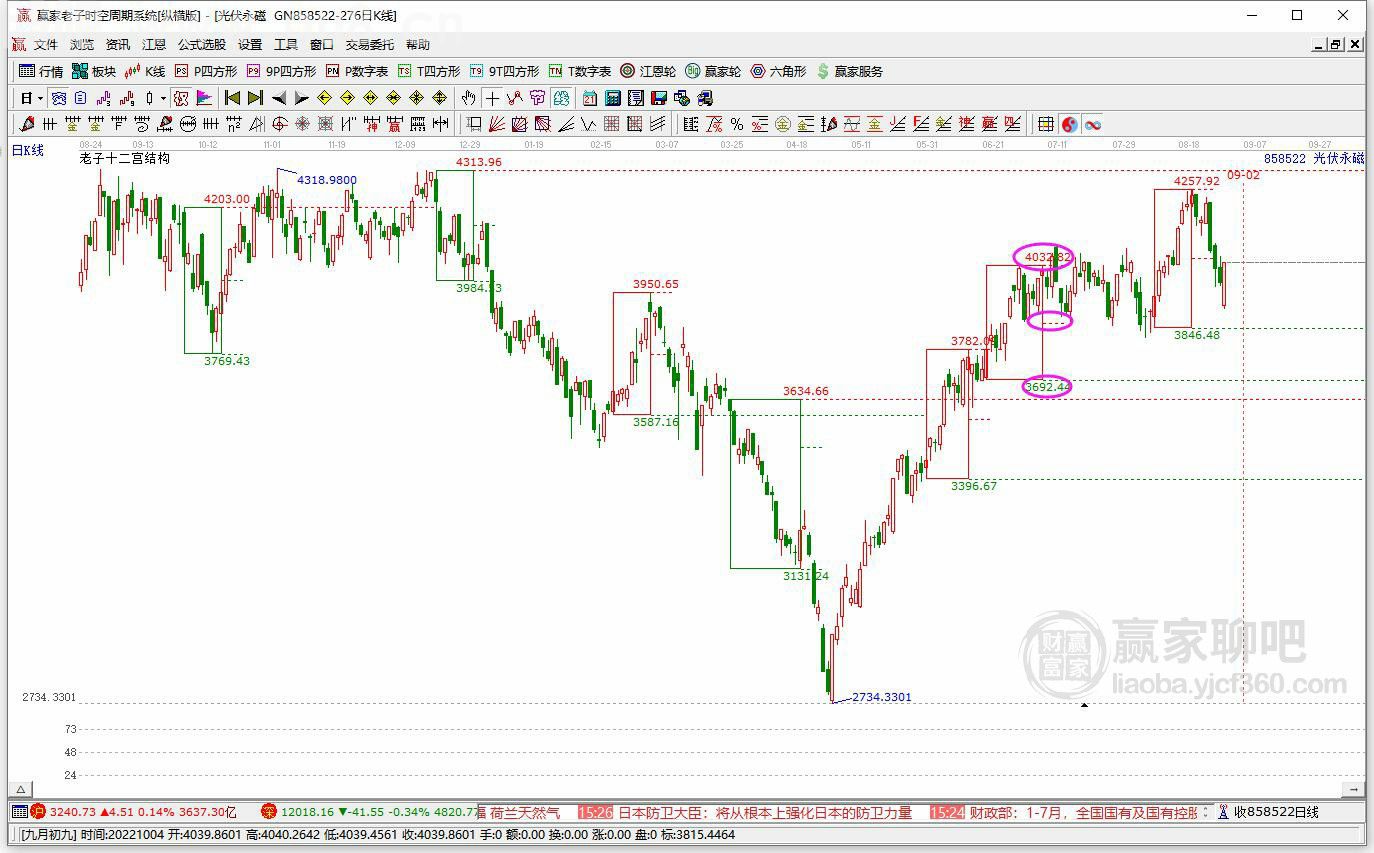
Task: Open the 窗口 menu
Action: tap(322, 45)
